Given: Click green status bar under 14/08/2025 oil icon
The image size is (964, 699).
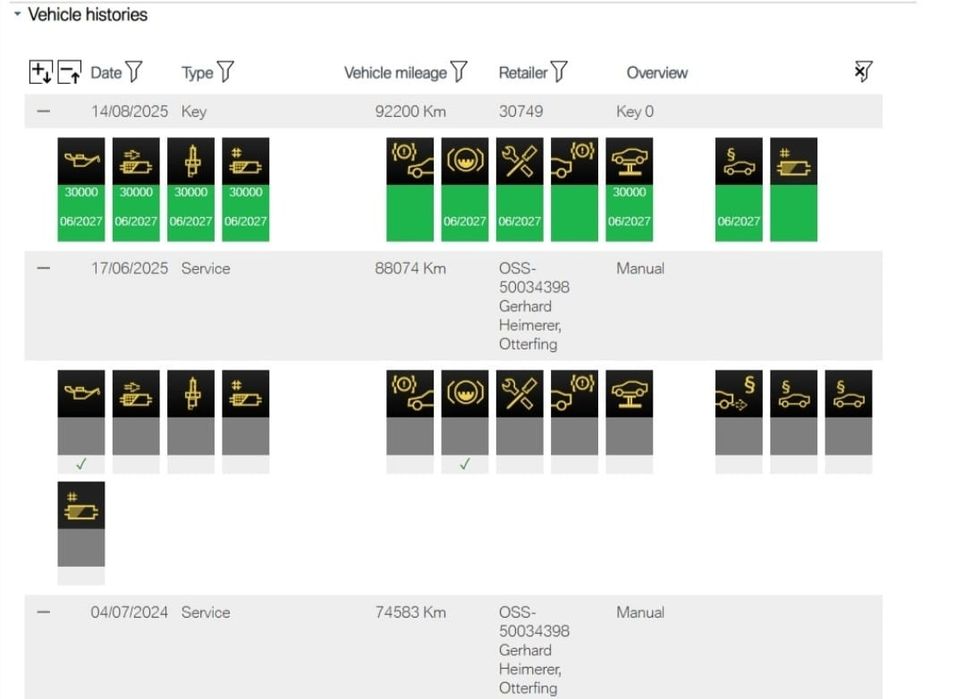Looking at the screenshot, I should 81,213.
